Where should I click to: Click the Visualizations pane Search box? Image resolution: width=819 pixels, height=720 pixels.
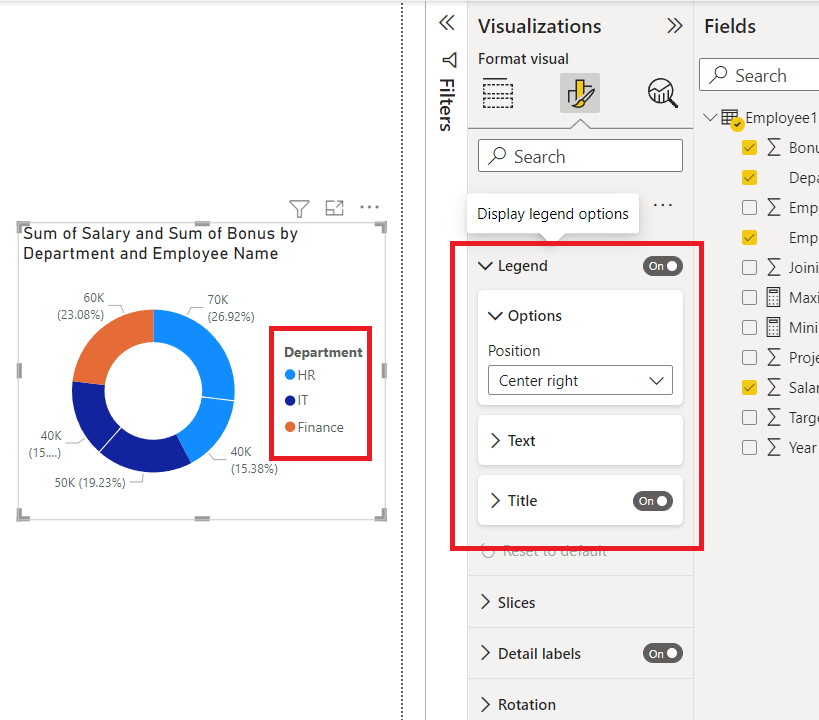coord(580,156)
